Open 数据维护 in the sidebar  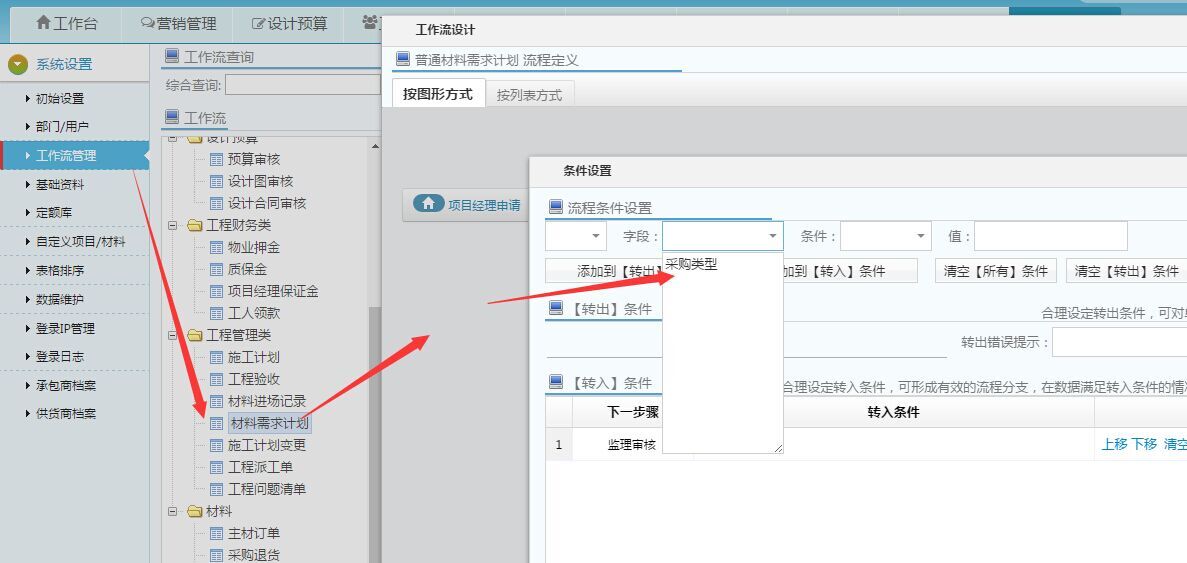click(x=60, y=300)
